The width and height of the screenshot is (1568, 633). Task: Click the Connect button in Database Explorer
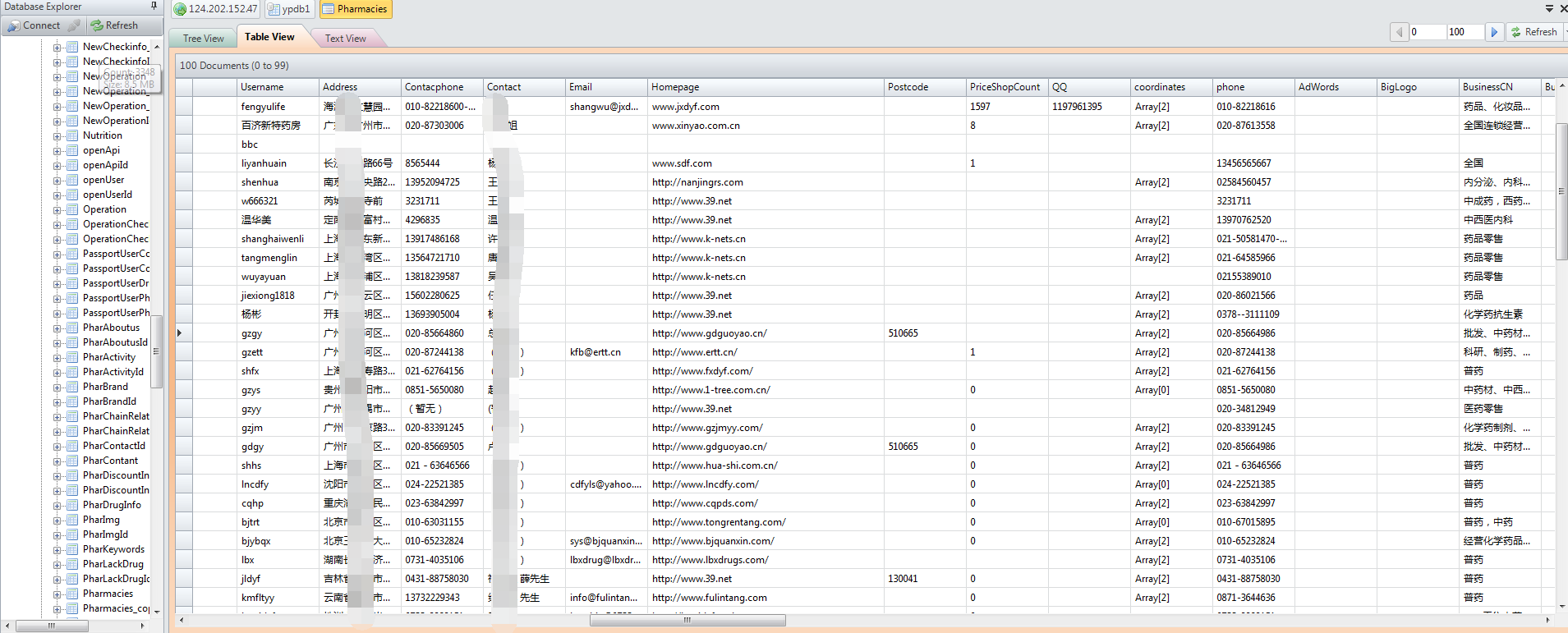33,25
